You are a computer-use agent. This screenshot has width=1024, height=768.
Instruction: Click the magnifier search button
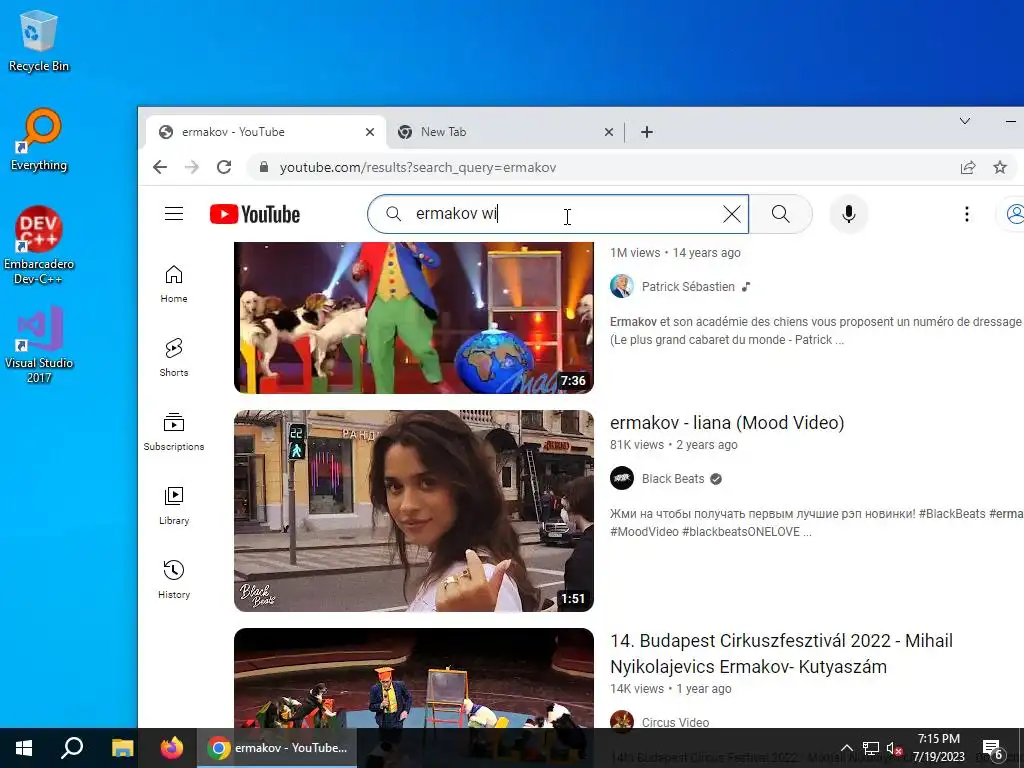(x=780, y=214)
